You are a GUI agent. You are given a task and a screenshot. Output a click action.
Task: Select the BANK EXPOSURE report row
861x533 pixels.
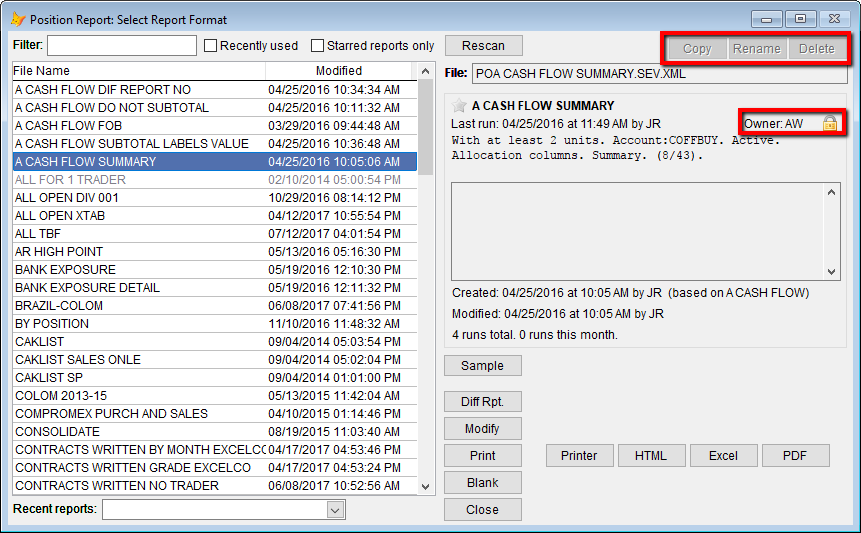click(215, 270)
